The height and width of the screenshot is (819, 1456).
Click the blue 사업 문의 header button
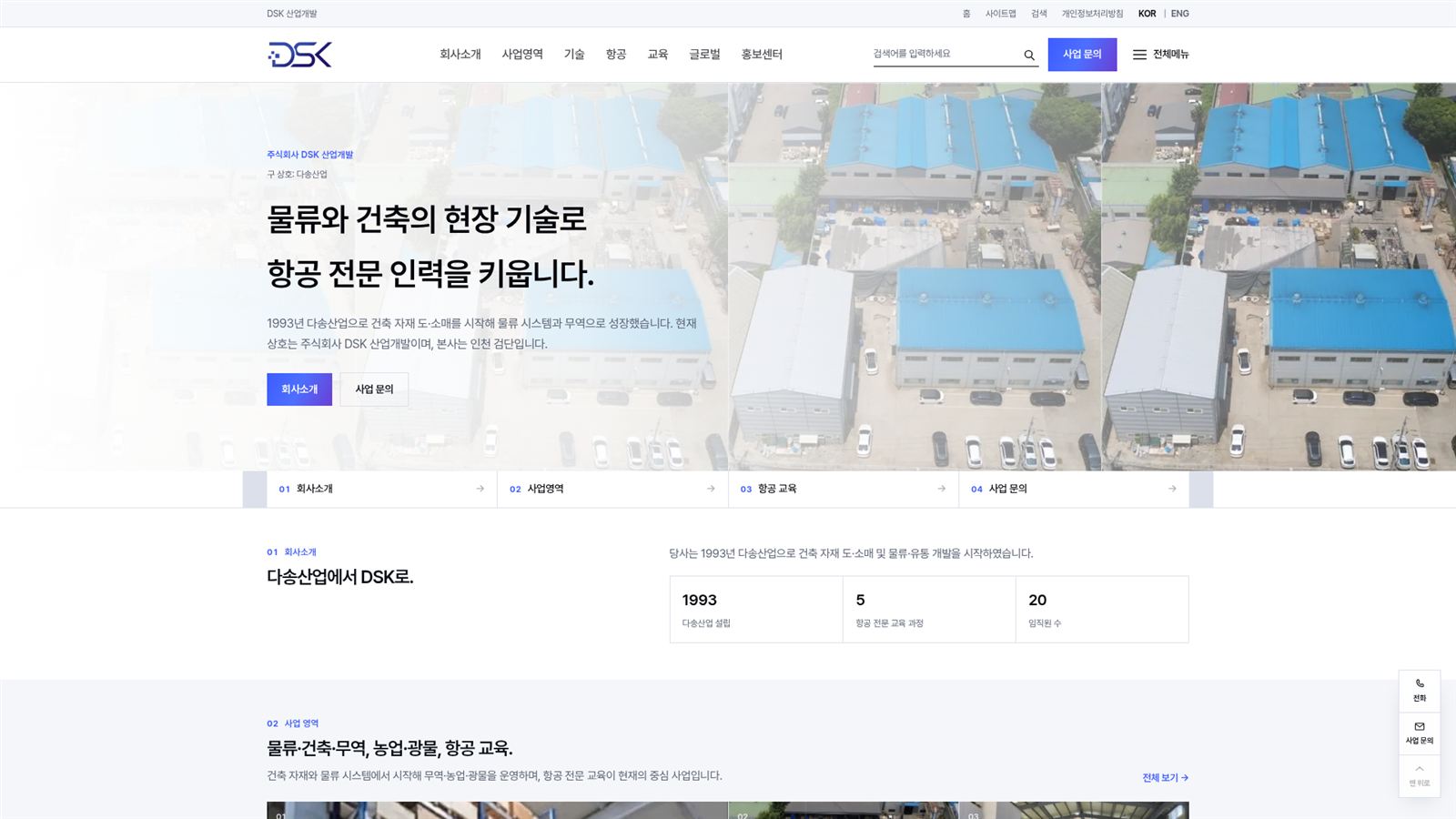[1082, 55]
